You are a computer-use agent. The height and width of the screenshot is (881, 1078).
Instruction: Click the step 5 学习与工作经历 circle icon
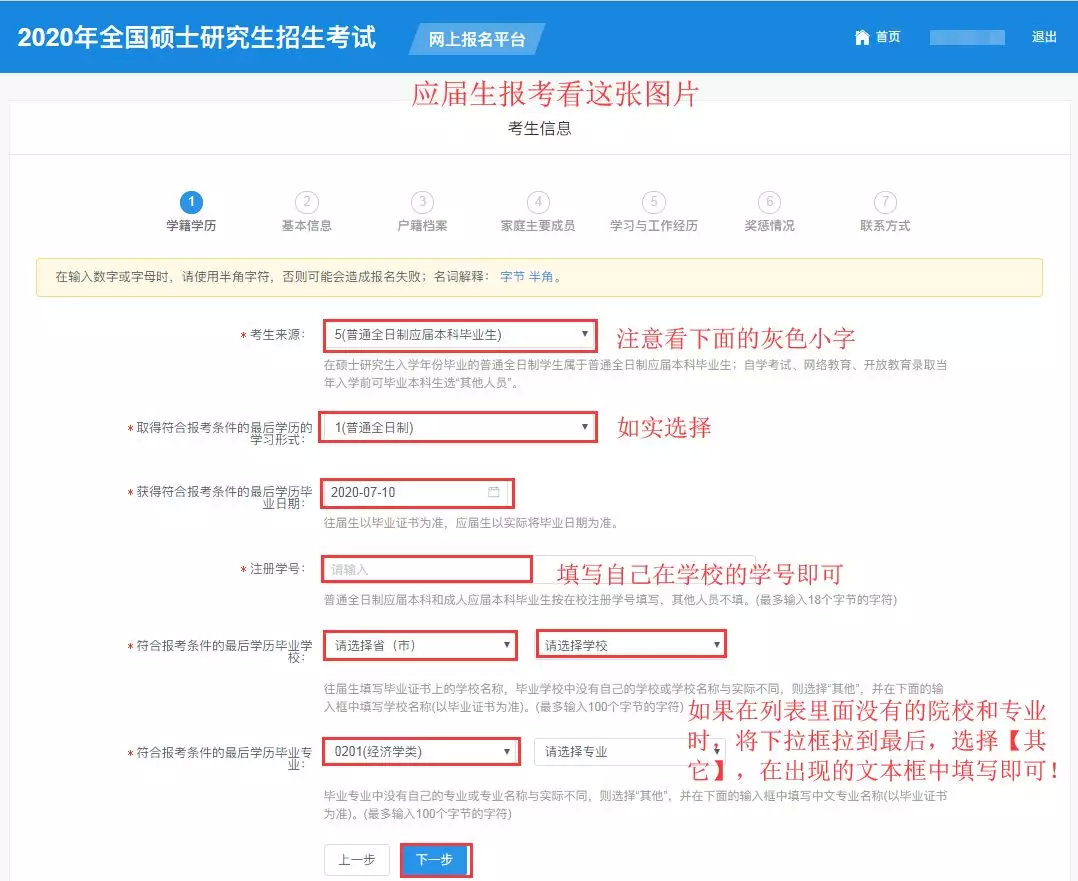pos(654,200)
